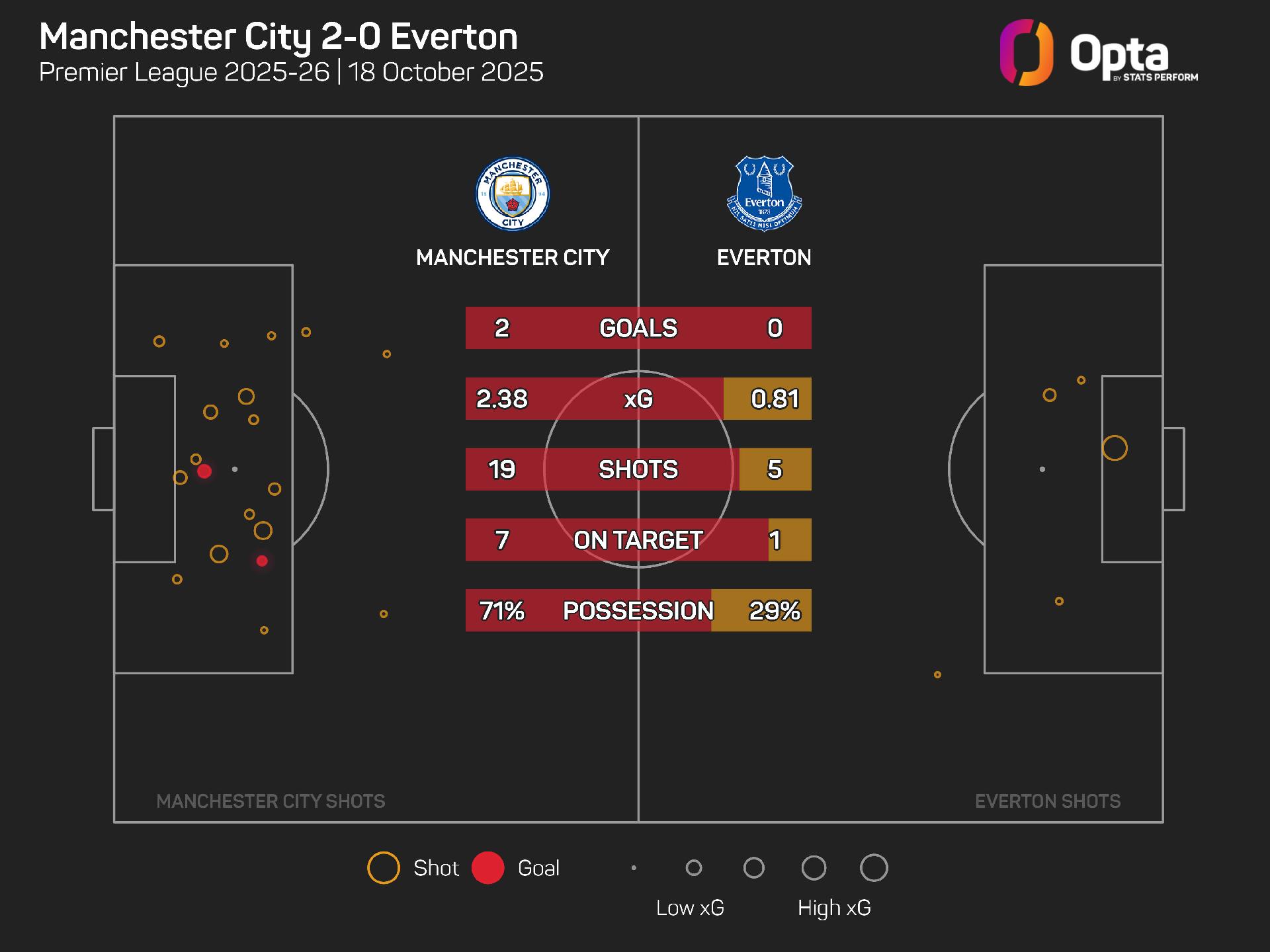The width and height of the screenshot is (1270, 952).
Task: Click the orange Shot legend circle
Action: coord(384,867)
